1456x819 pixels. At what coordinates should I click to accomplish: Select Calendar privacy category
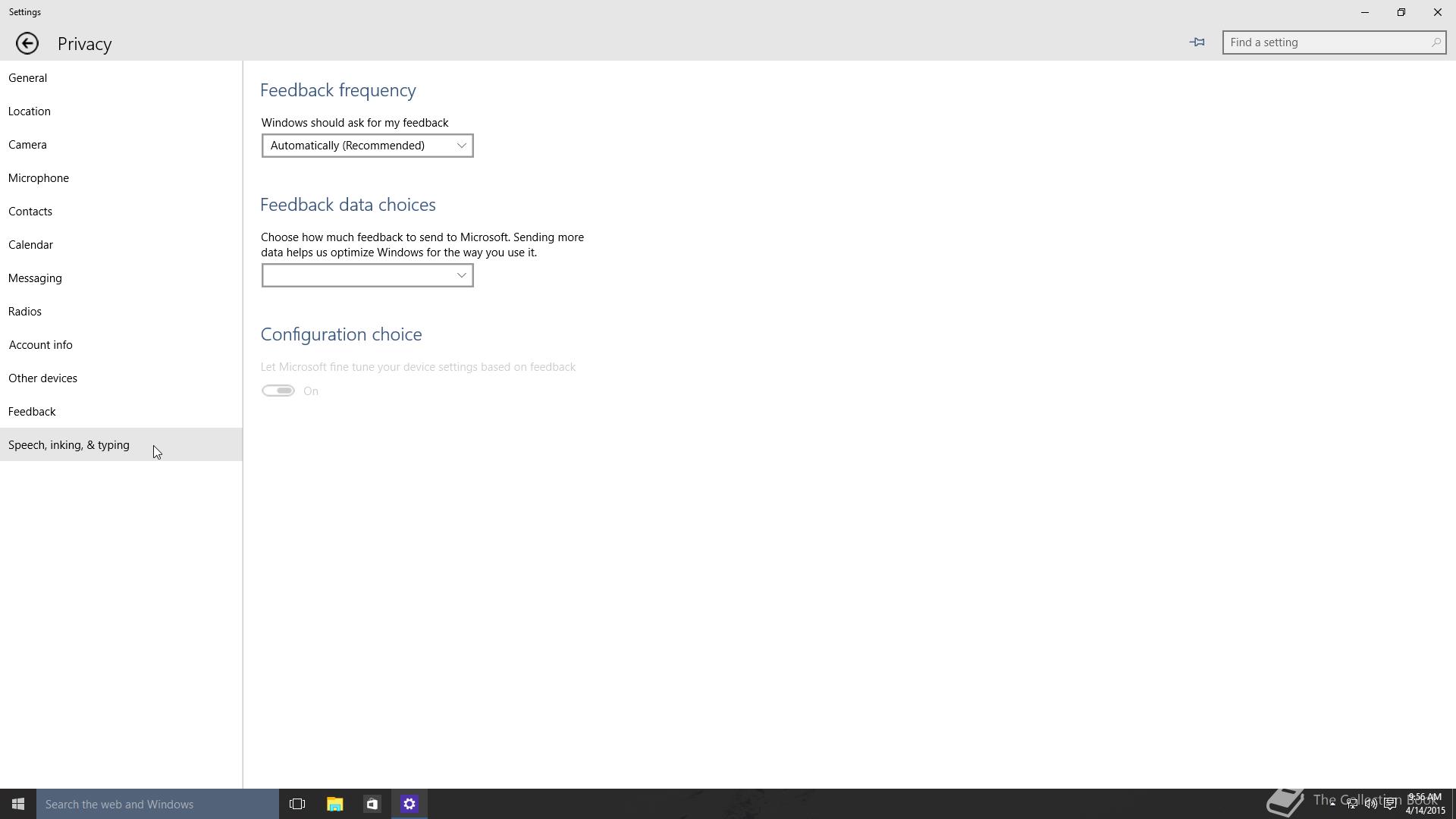click(x=121, y=245)
